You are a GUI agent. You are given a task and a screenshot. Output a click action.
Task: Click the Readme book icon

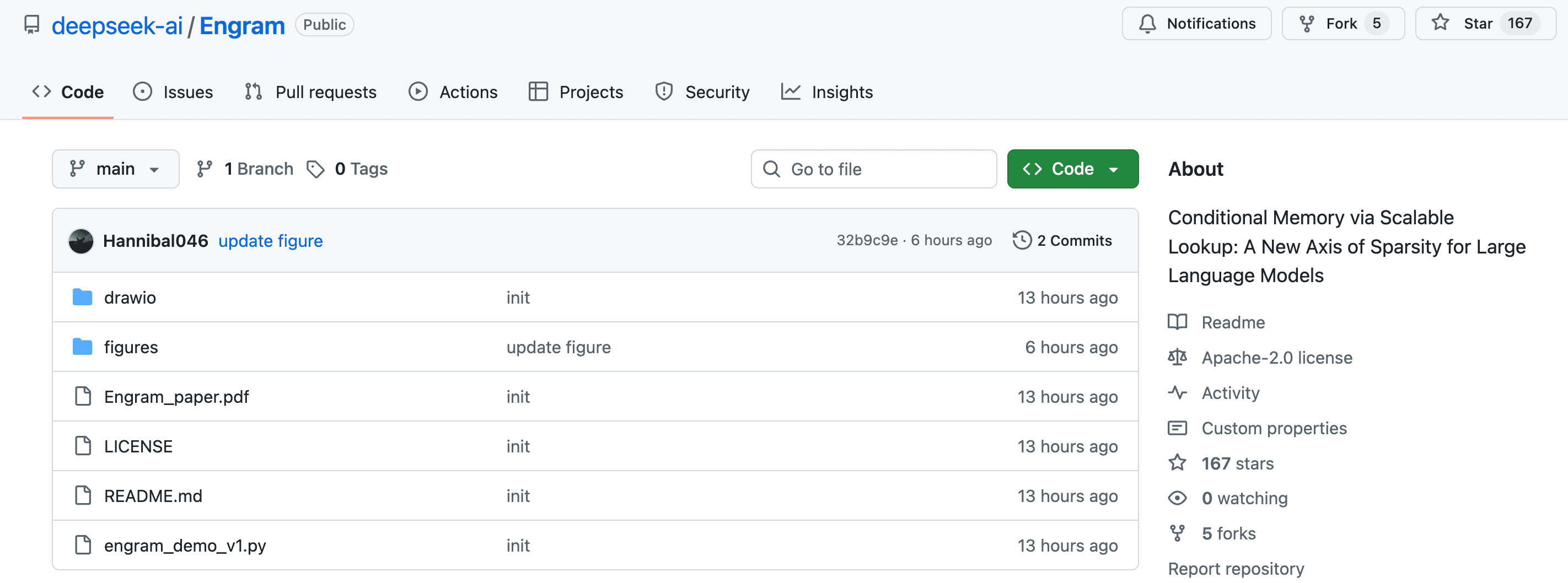(x=1177, y=322)
